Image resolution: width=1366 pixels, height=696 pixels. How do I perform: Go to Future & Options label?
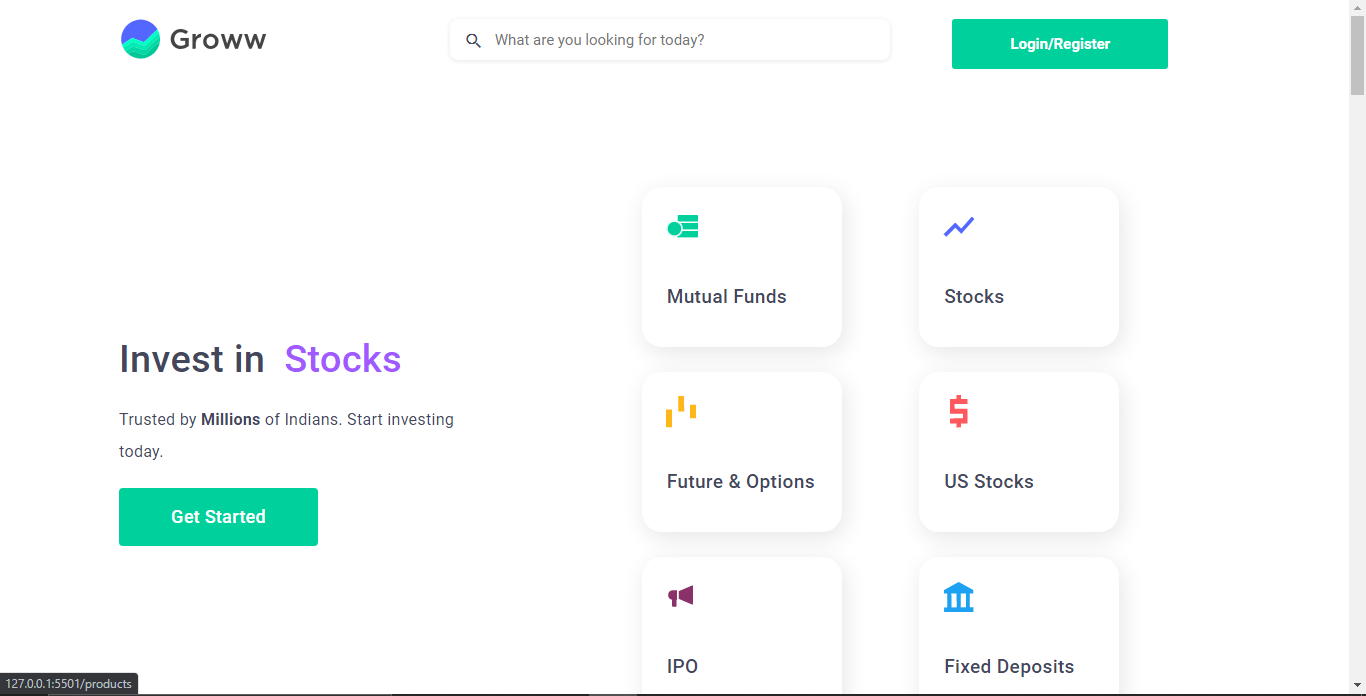[x=740, y=482]
